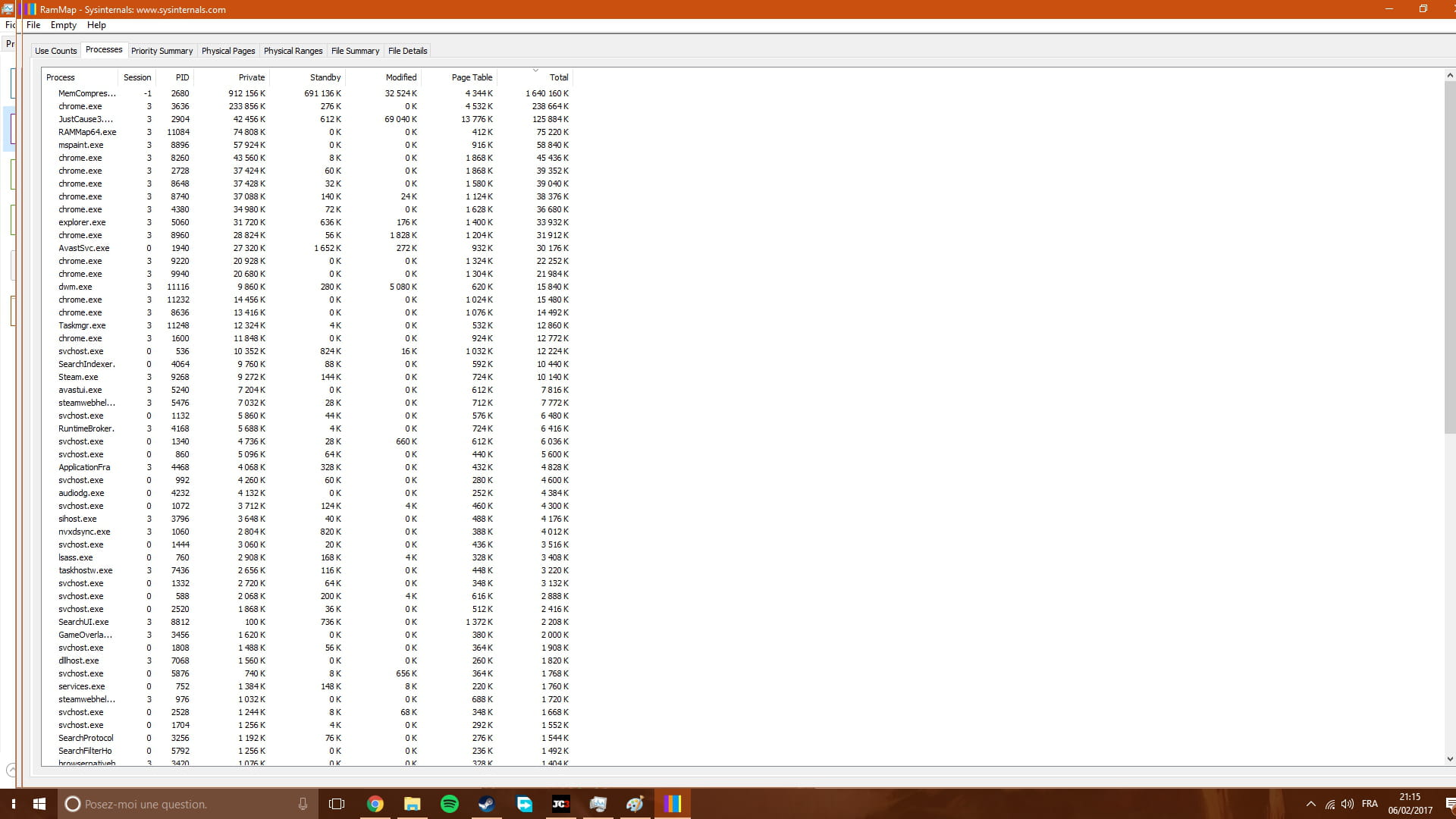Sort by the Page Table column header
Screen dimensions: 1456x819
(459, 77)
